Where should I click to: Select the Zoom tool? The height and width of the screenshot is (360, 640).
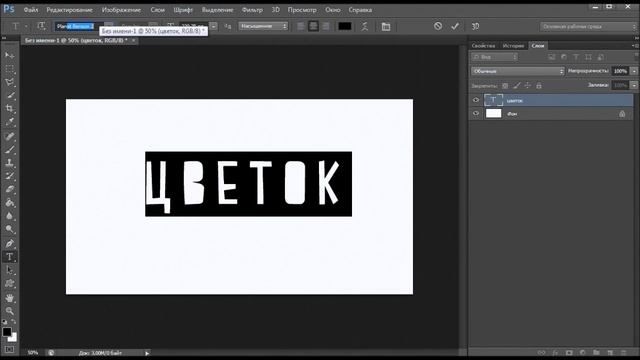click(10, 311)
